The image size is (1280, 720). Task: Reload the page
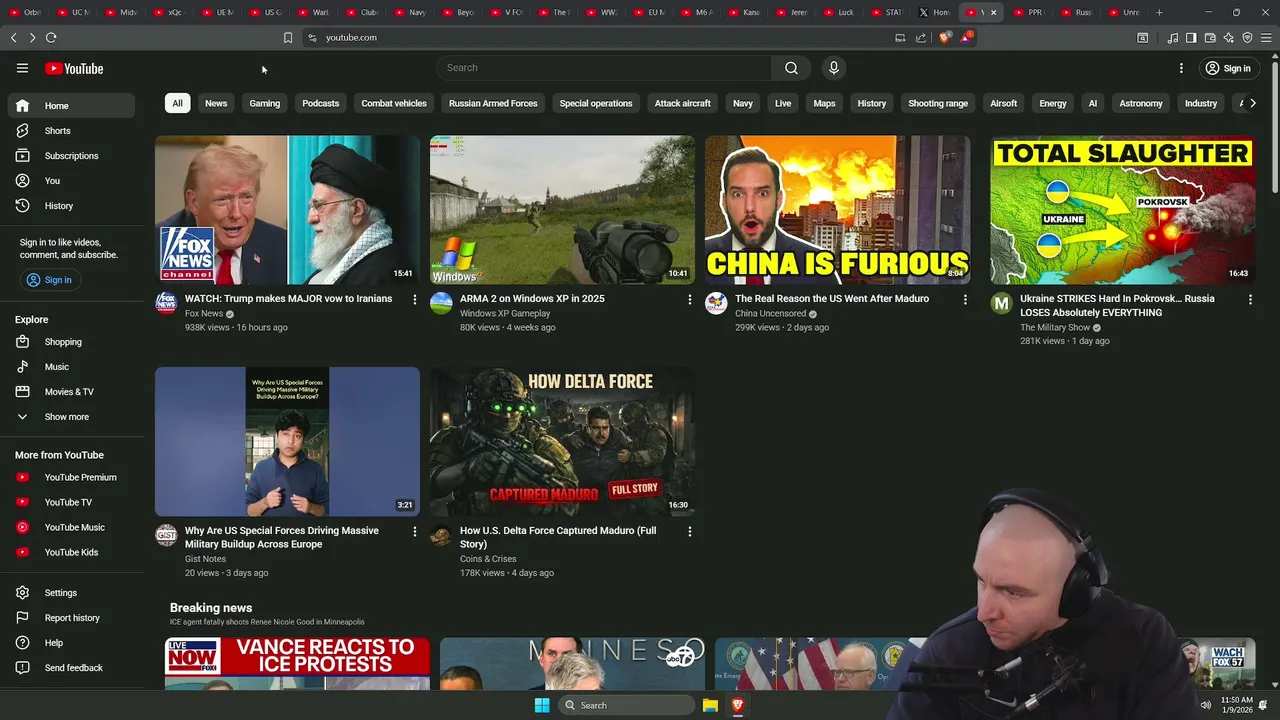51,37
